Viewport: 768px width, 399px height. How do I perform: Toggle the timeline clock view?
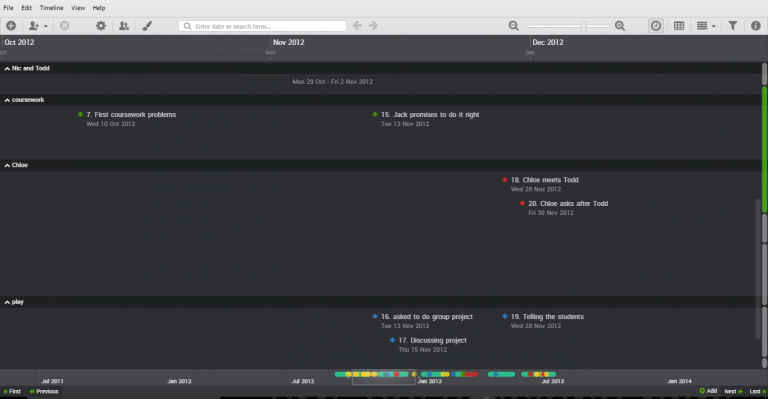click(x=656, y=26)
